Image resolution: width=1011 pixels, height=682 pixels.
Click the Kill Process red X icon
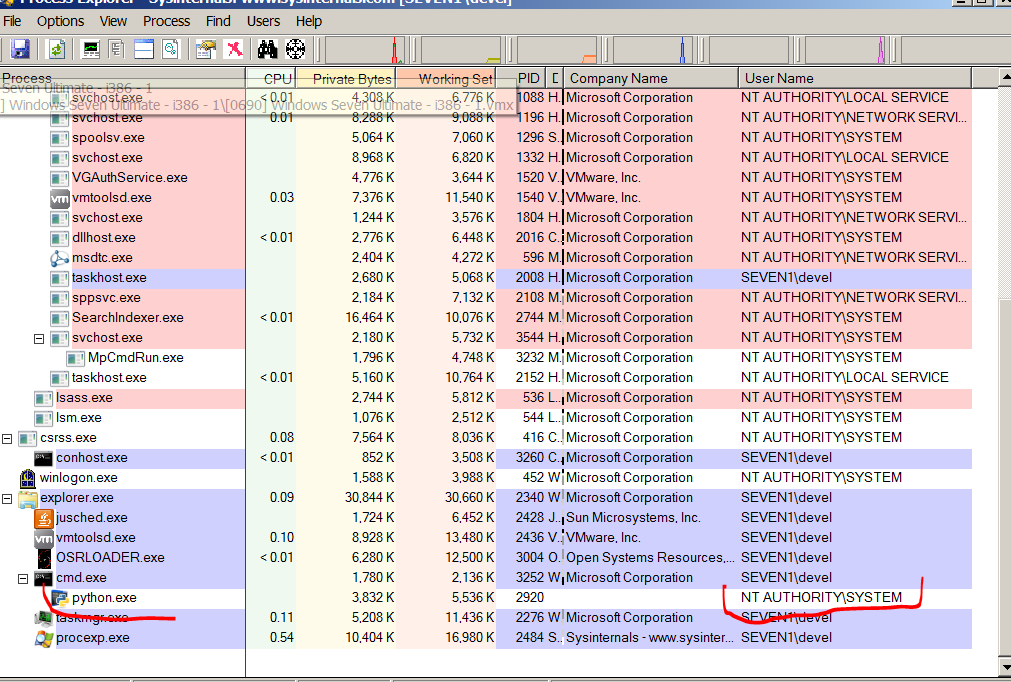click(234, 48)
